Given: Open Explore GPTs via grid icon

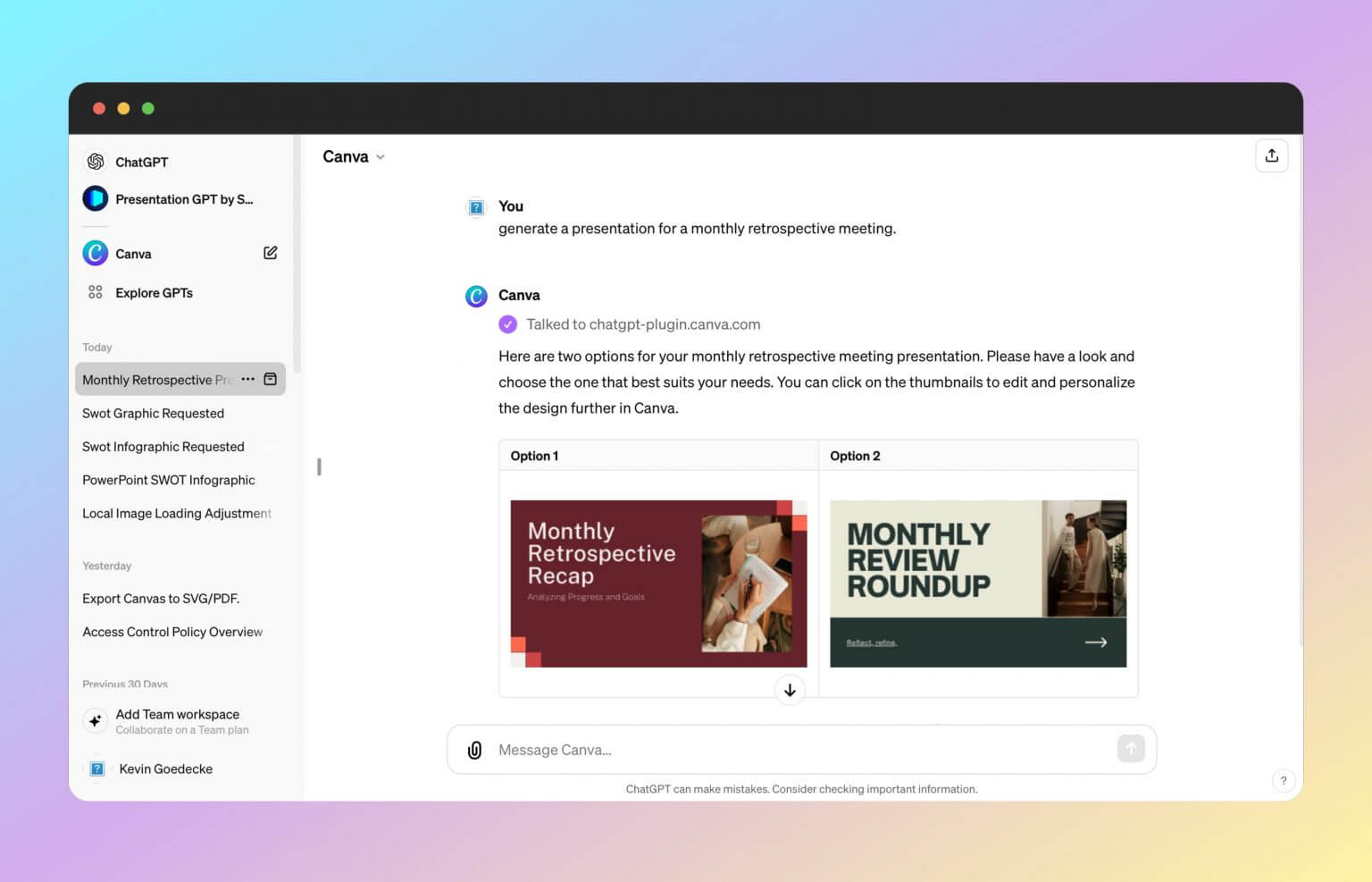Looking at the screenshot, I should click(95, 292).
